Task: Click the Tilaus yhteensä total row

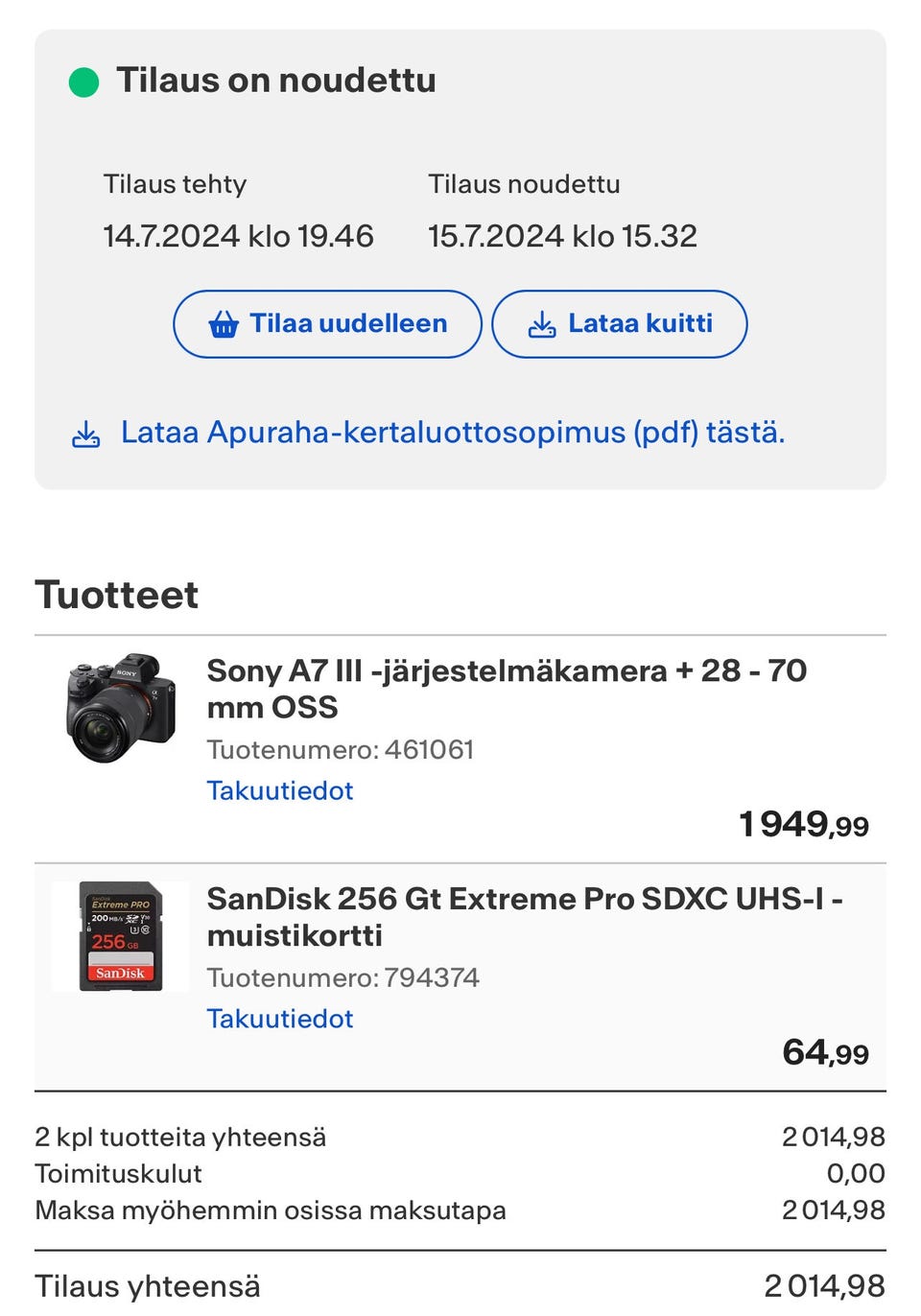Action: (x=460, y=1285)
